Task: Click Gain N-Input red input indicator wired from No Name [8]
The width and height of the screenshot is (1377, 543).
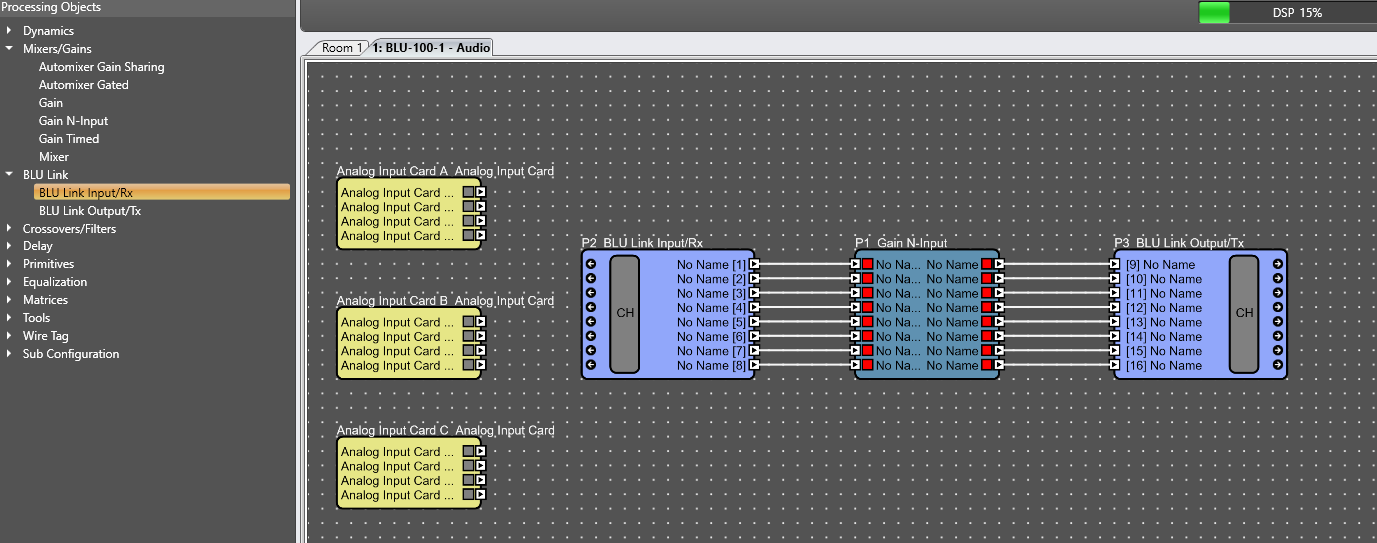Action: [x=868, y=366]
